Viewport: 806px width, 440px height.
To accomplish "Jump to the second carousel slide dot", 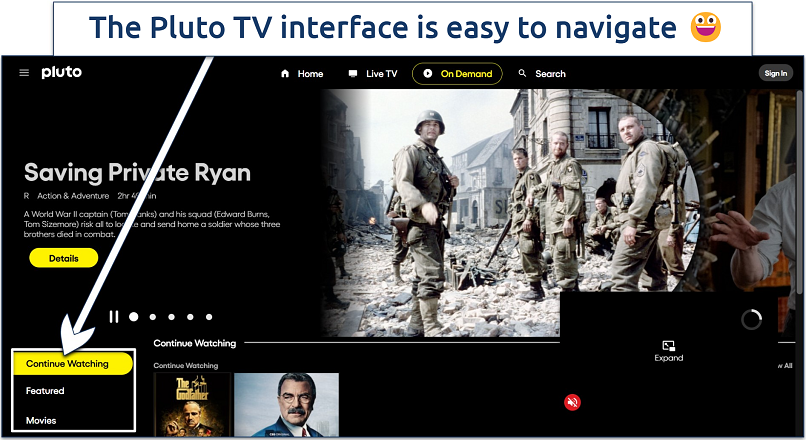I will click(153, 317).
